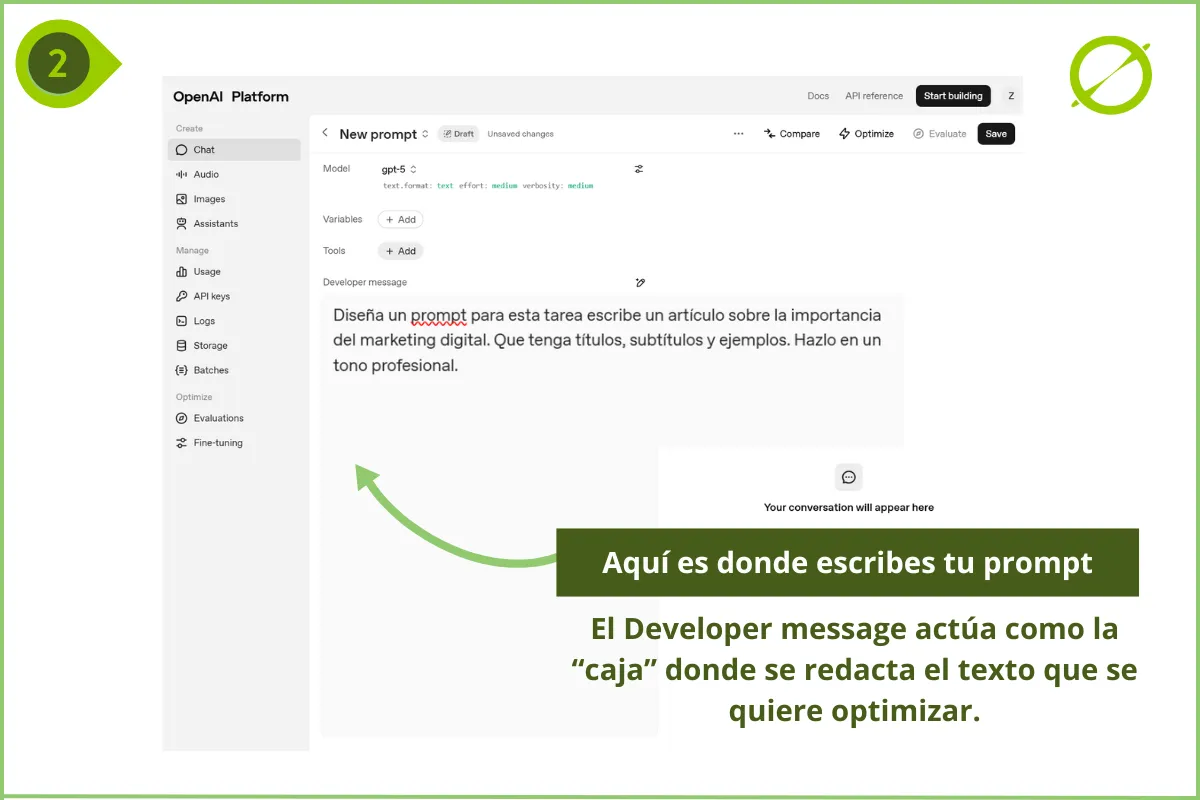
Task: Select Fine-tuning in the sidebar
Action: tap(217, 443)
